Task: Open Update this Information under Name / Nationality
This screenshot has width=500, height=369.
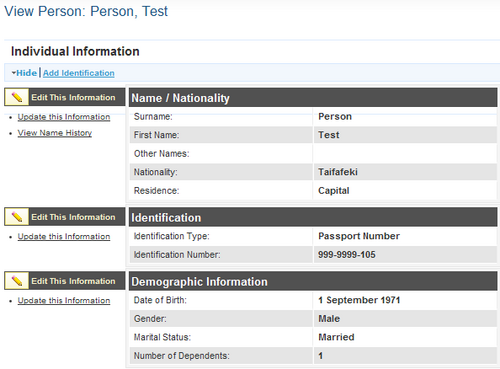Action: [x=64, y=117]
